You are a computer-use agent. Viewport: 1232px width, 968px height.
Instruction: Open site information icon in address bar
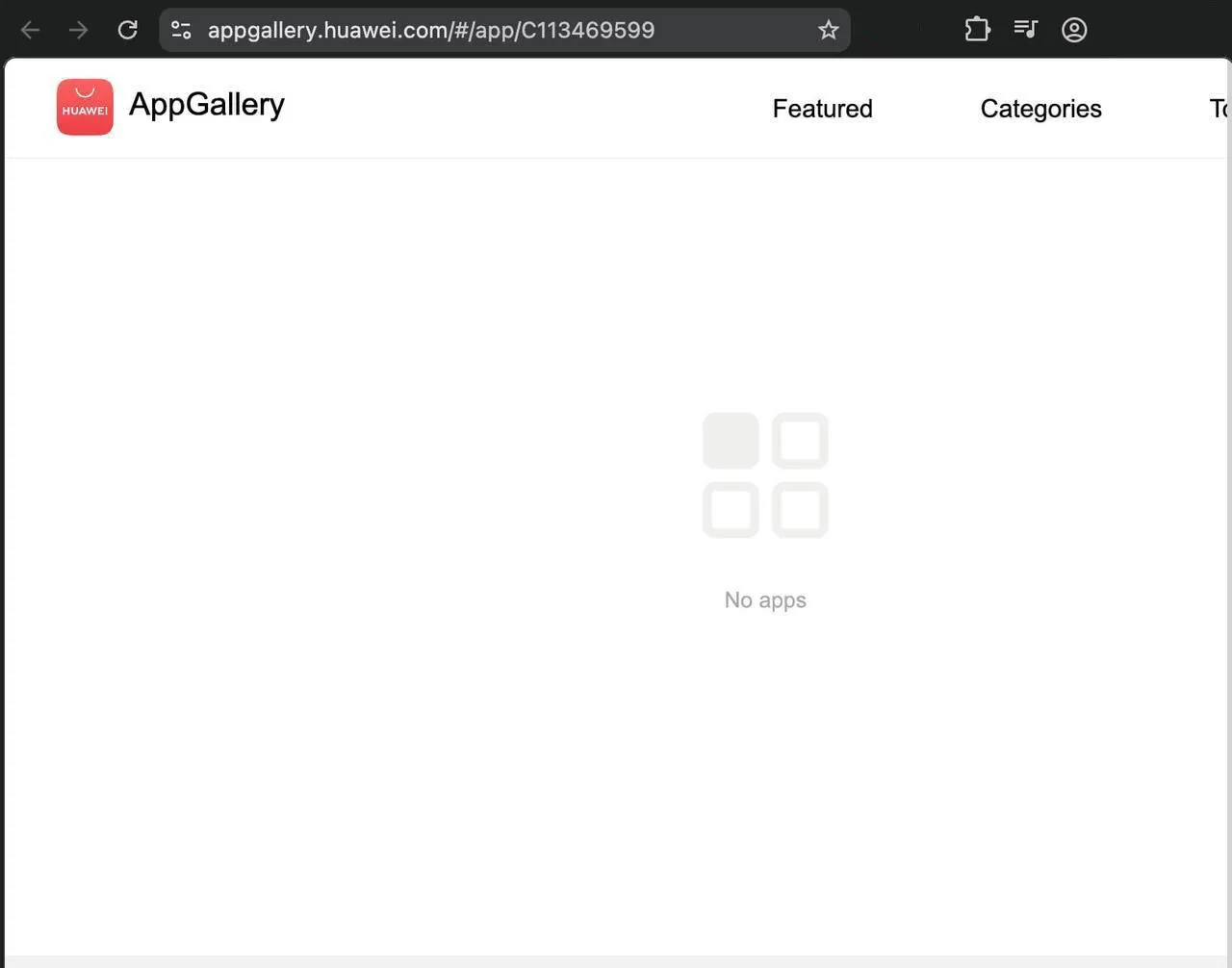(181, 30)
